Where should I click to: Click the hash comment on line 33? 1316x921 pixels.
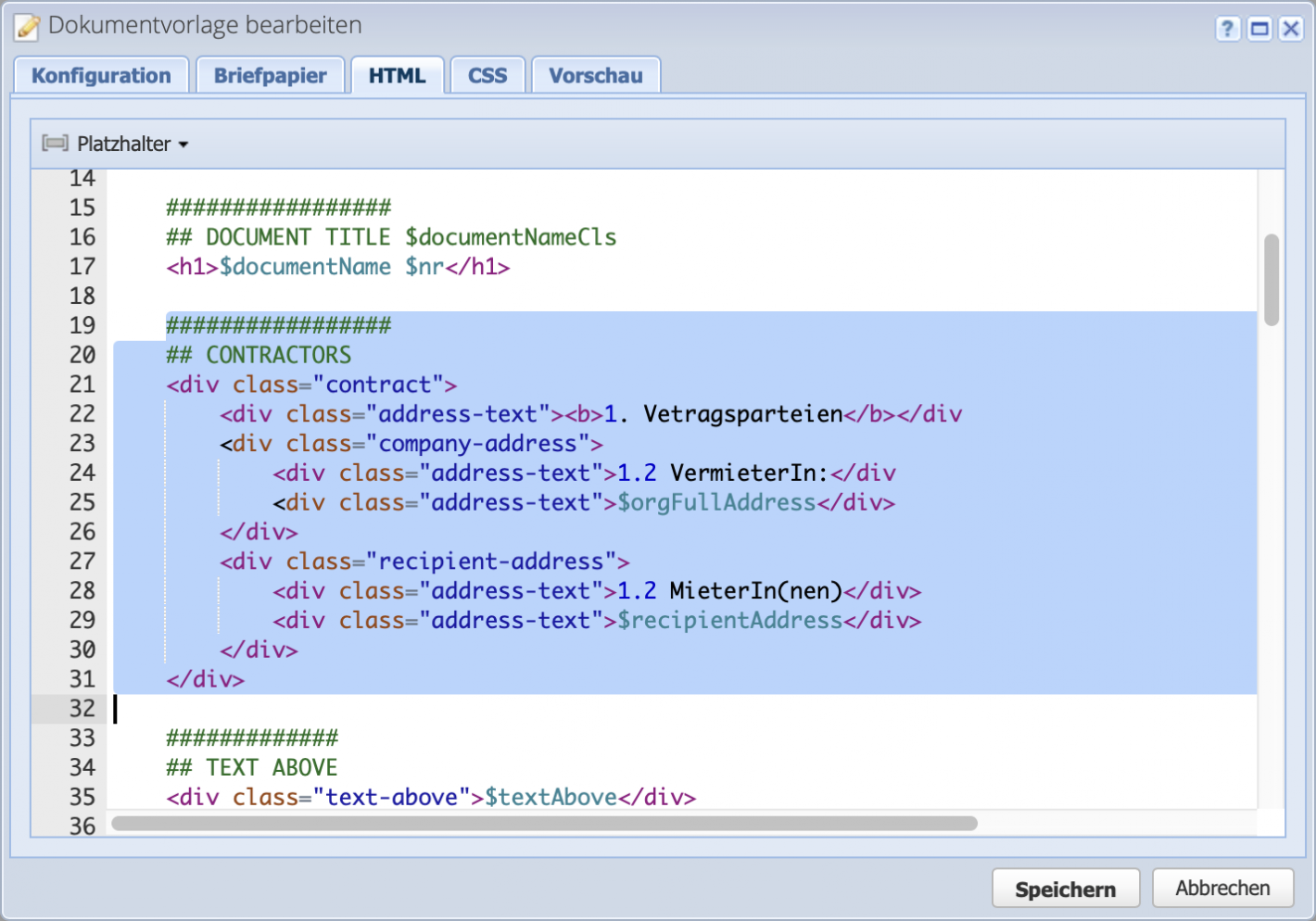(x=252, y=738)
